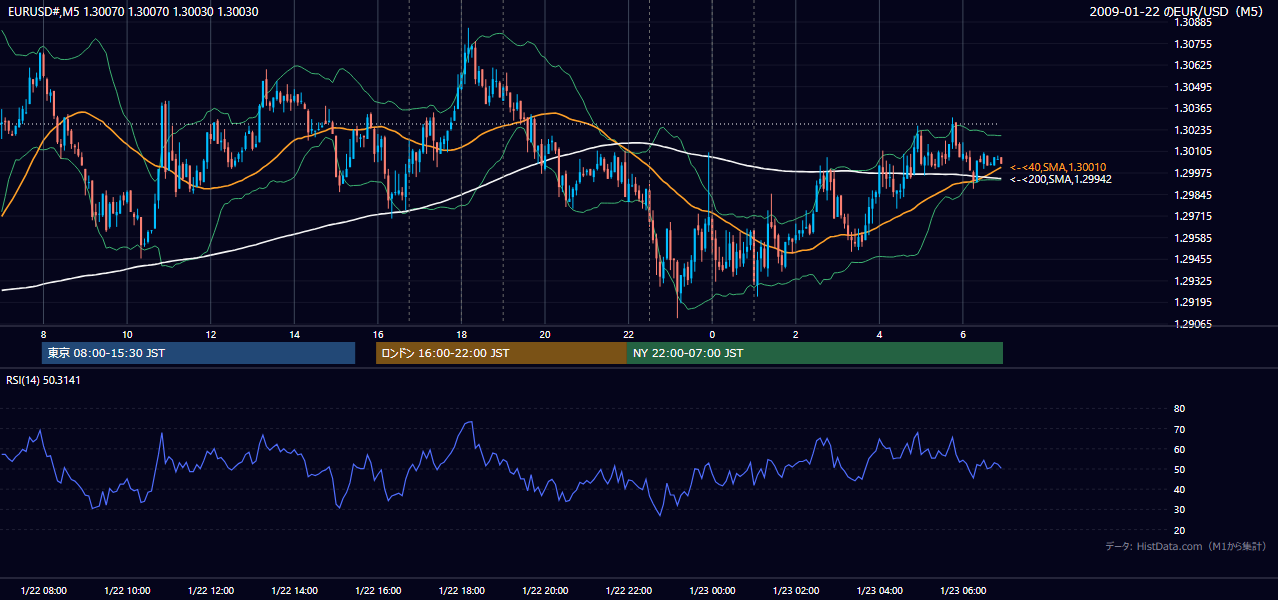Click price axis label 1.30235
The image size is (1278, 600).
[1194, 130]
